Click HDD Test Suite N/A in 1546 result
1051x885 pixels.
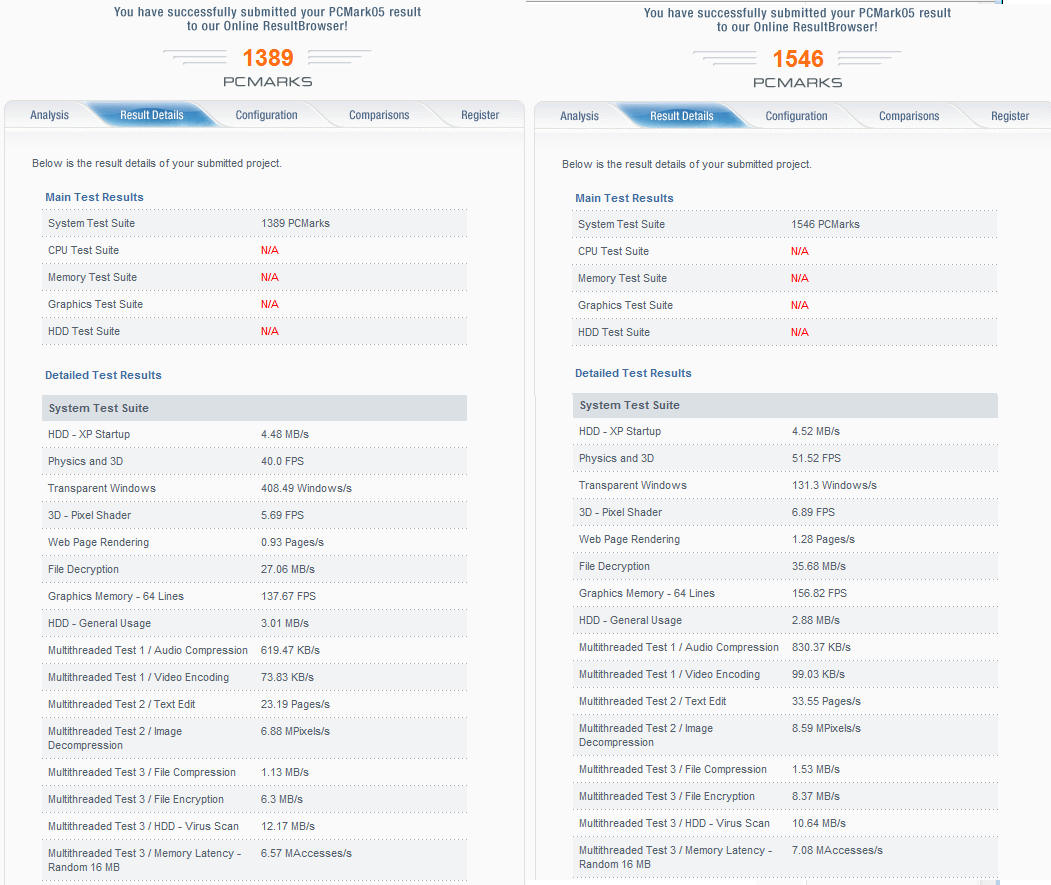(x=800, y=332)
